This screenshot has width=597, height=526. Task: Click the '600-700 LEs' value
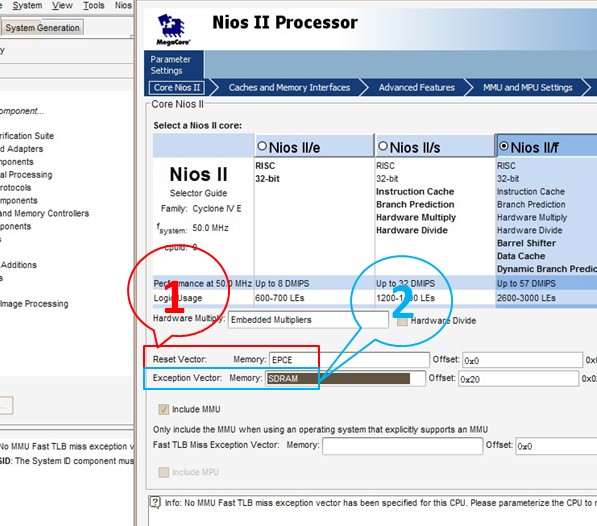[x=280, y=298]
